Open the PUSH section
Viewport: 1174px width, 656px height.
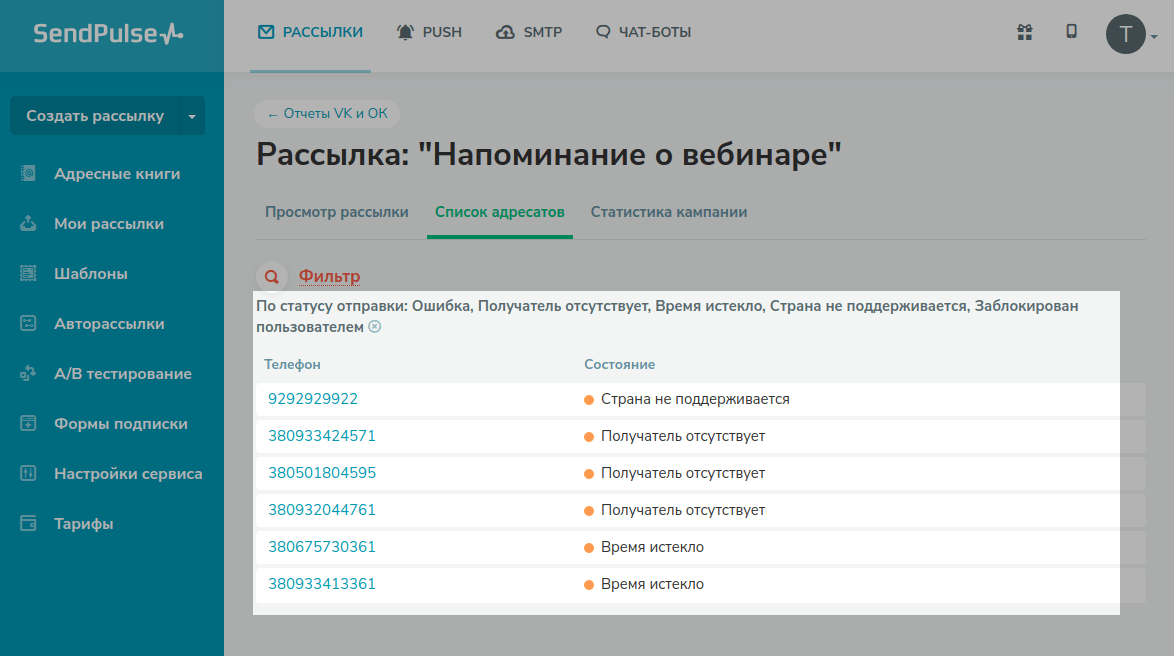(429, 32)
